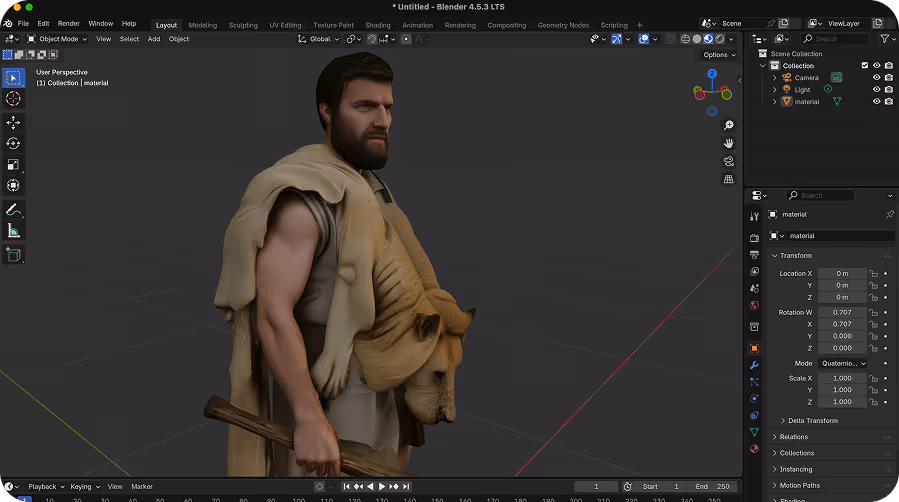Select the Measure tool
The image size is (899, 502).
click(13, 231)
